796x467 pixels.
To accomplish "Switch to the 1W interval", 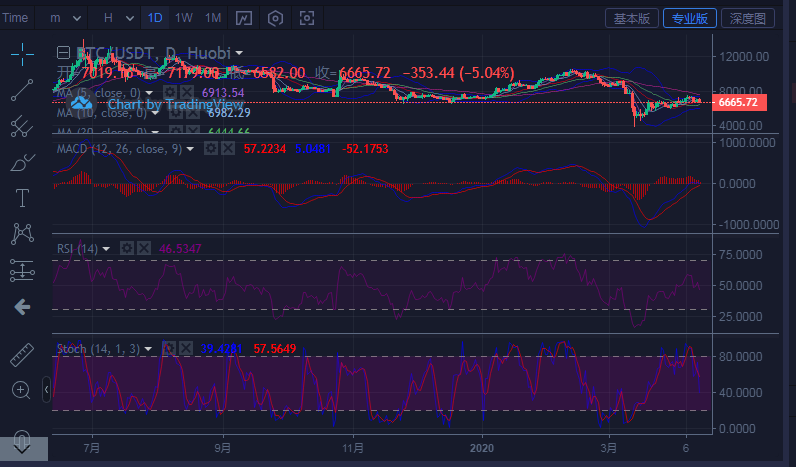I will (184, 18).
